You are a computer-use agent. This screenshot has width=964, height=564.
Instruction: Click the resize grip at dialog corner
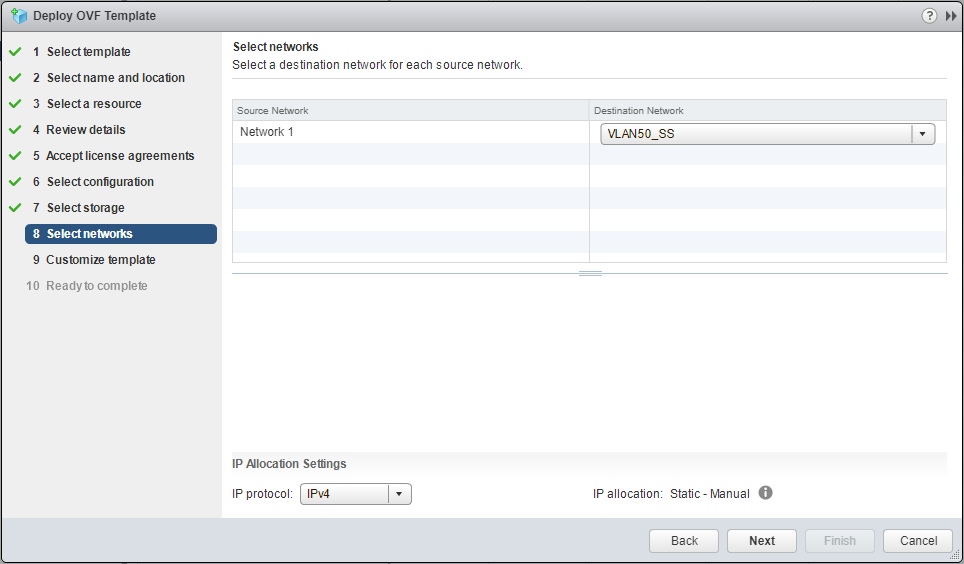point(954,555)
